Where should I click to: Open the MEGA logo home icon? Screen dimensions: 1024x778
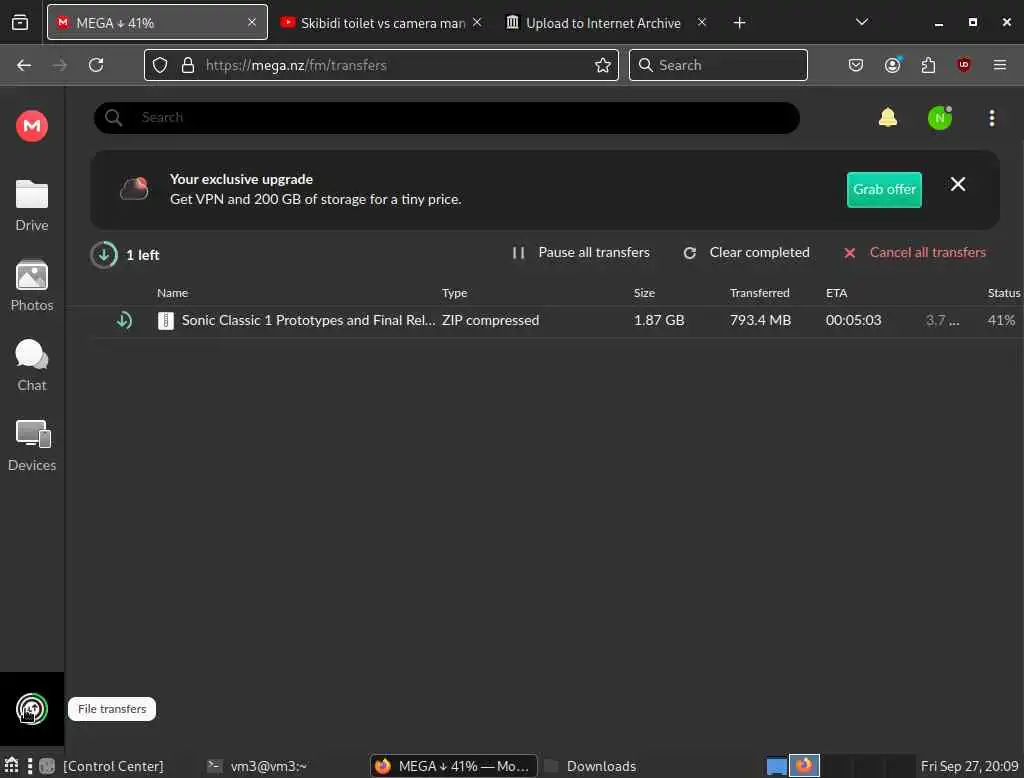click(x=31, y=125)
